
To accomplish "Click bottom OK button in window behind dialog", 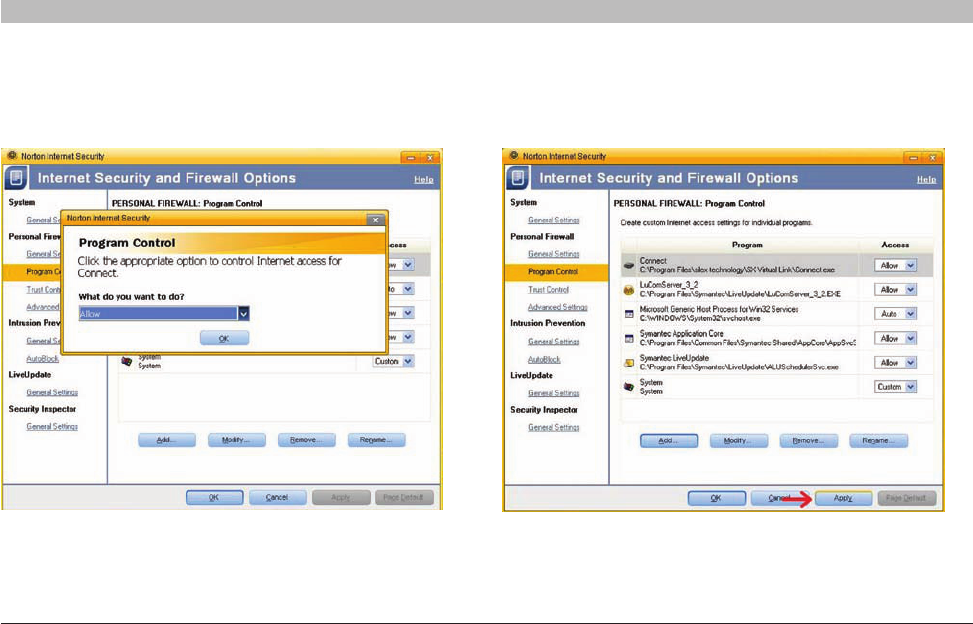I will 215,497.
